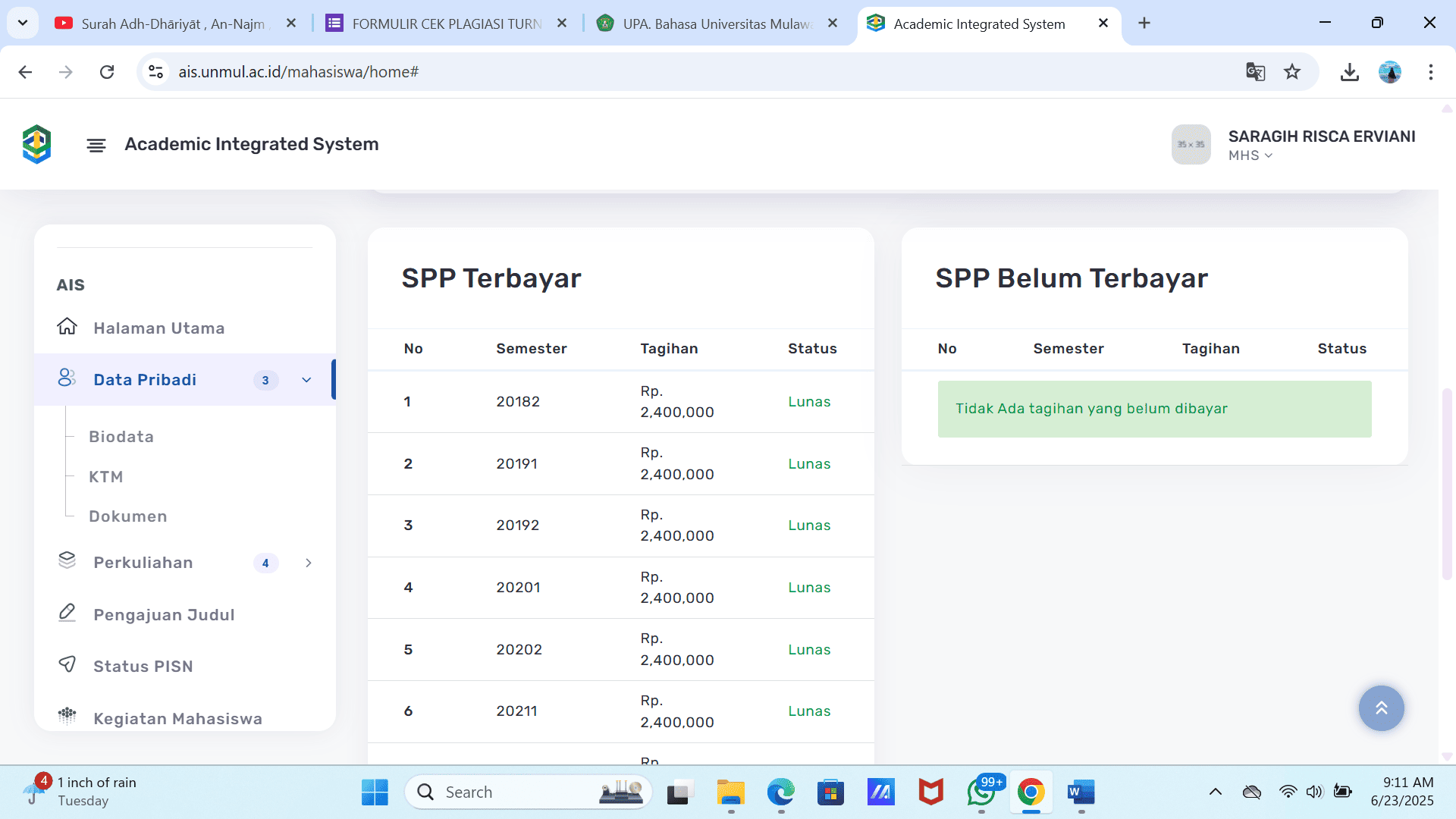Bookmark this page with star icon
This screenshot has height=819, width=1456.
coord(1292,72)
